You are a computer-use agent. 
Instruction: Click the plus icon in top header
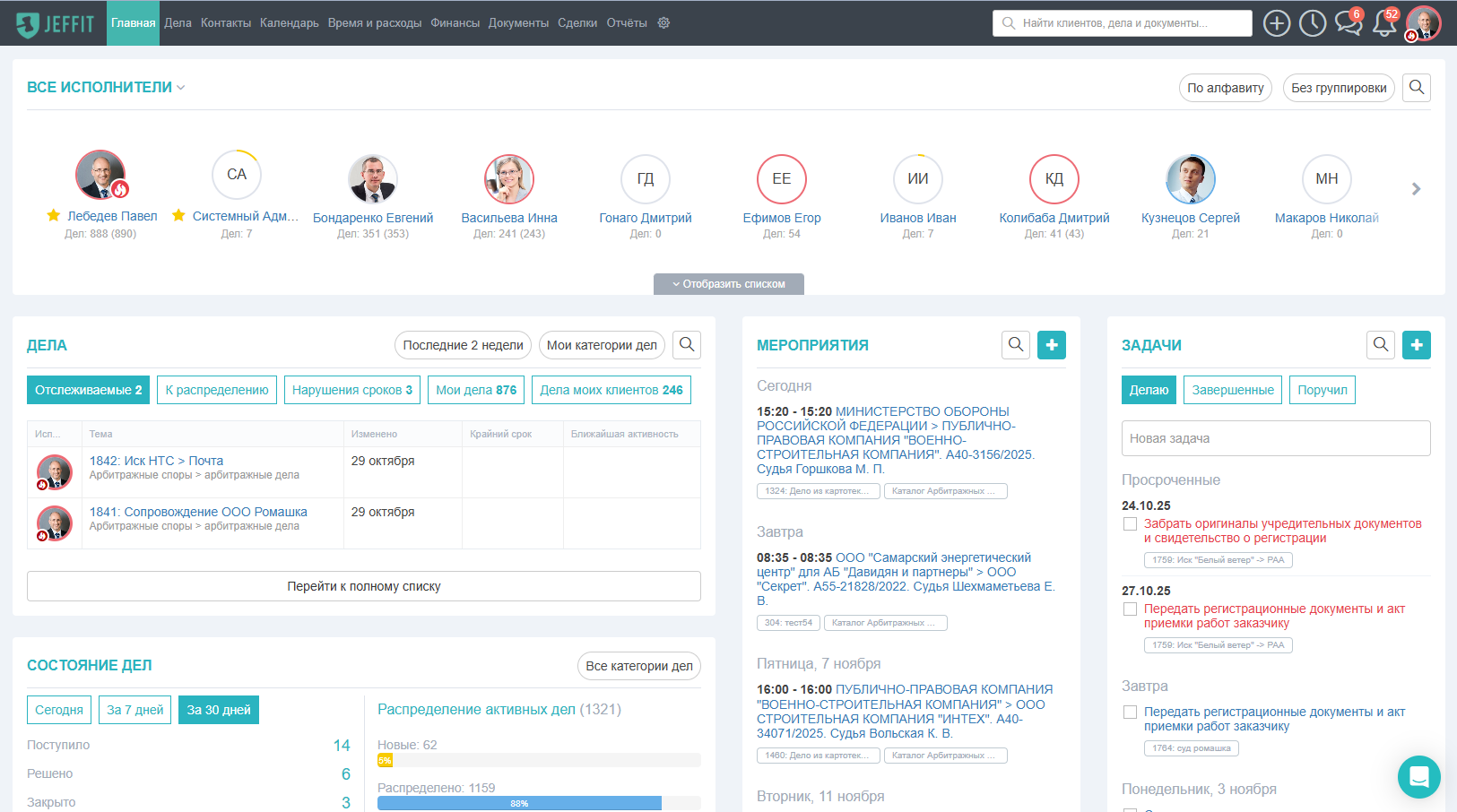coord(1276,23)
